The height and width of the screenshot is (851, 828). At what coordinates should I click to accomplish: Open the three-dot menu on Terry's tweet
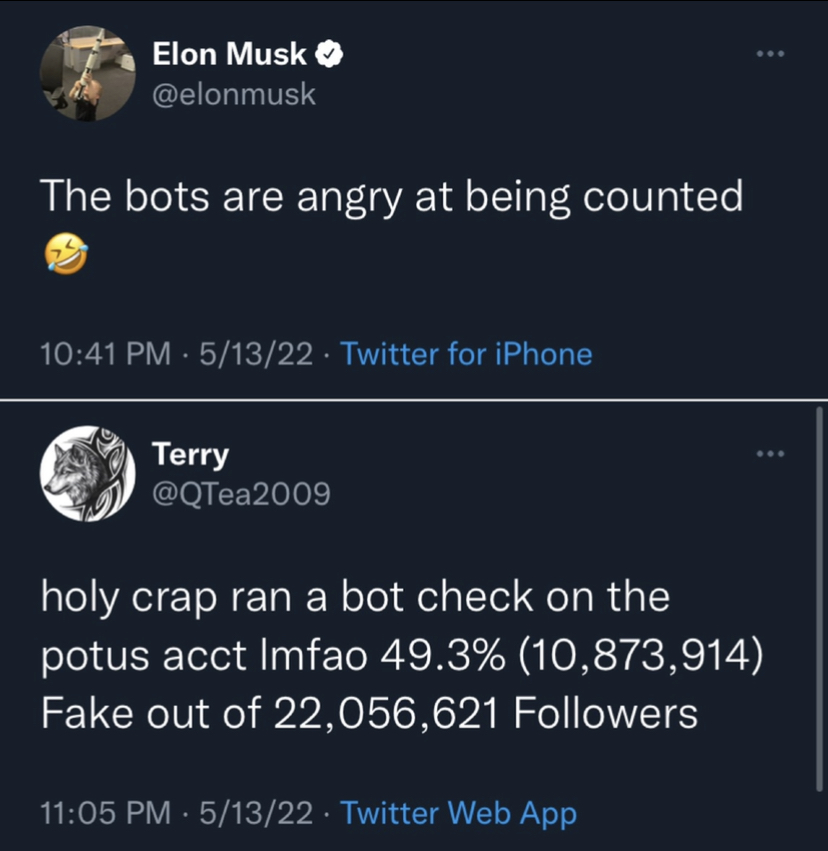click(x=770, y=454)
